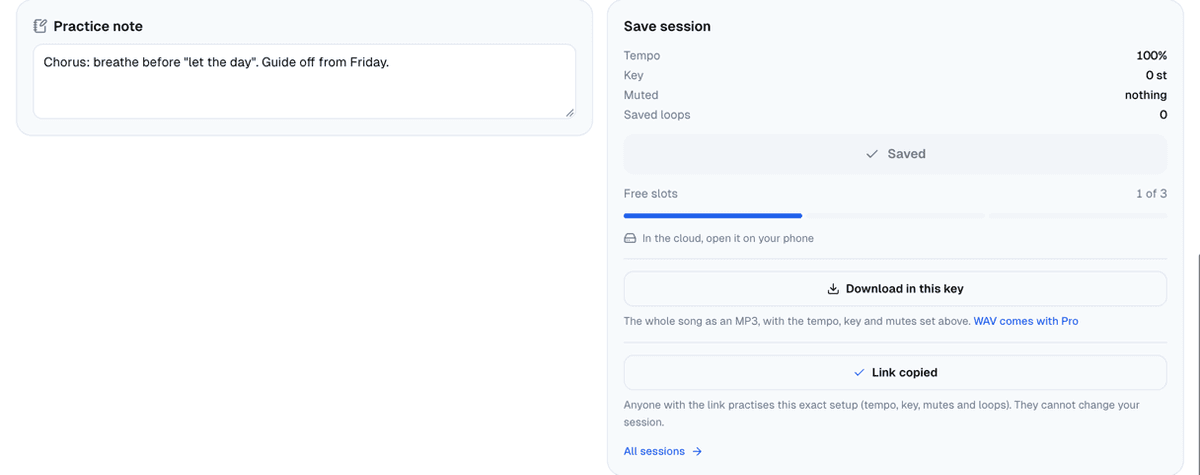Open the WAV comes with Pro link

coord(1025,321)
